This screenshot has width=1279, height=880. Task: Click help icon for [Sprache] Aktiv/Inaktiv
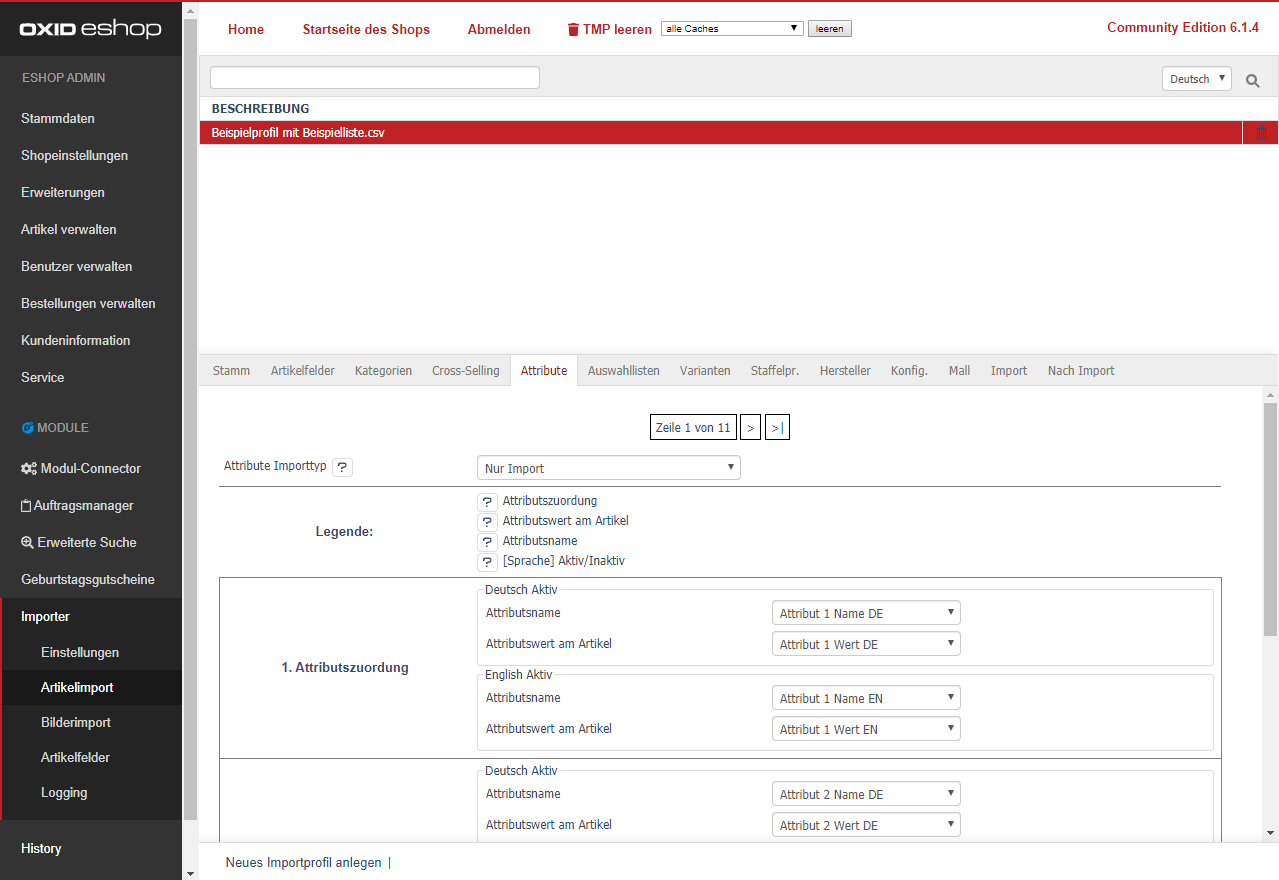tap(487, 562)
